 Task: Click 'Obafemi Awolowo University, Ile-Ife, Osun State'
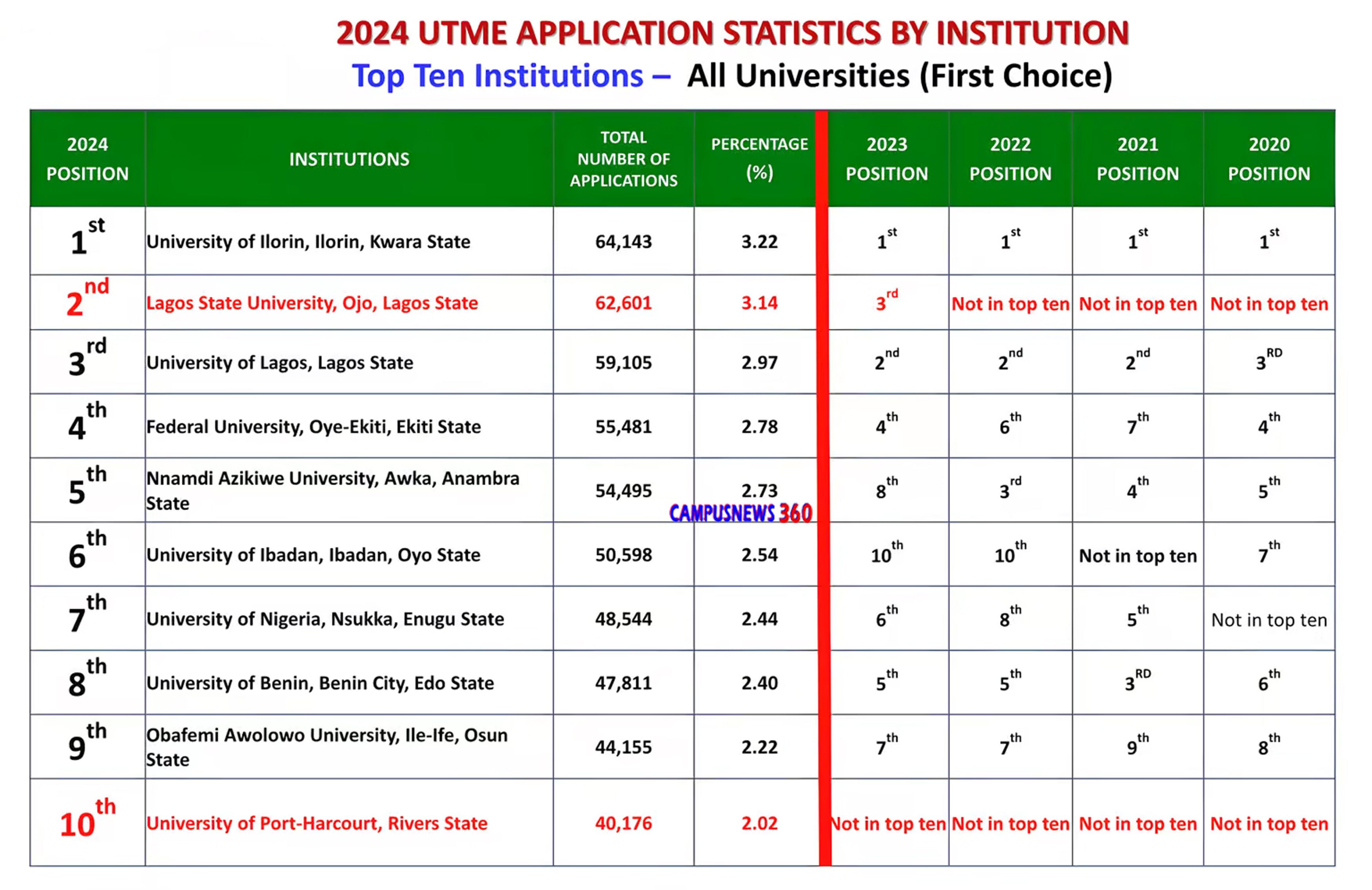tap(327, 747)
